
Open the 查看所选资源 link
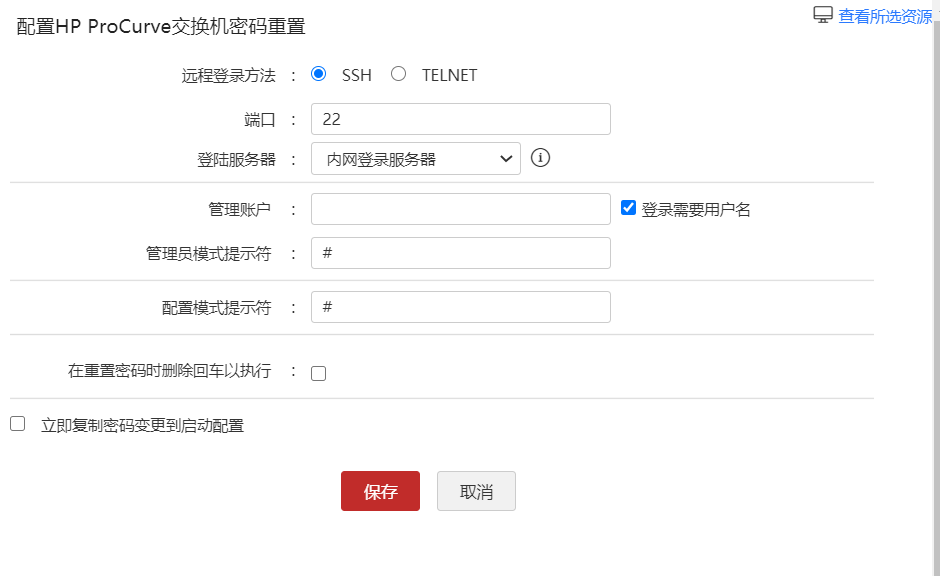click(884, 16)
